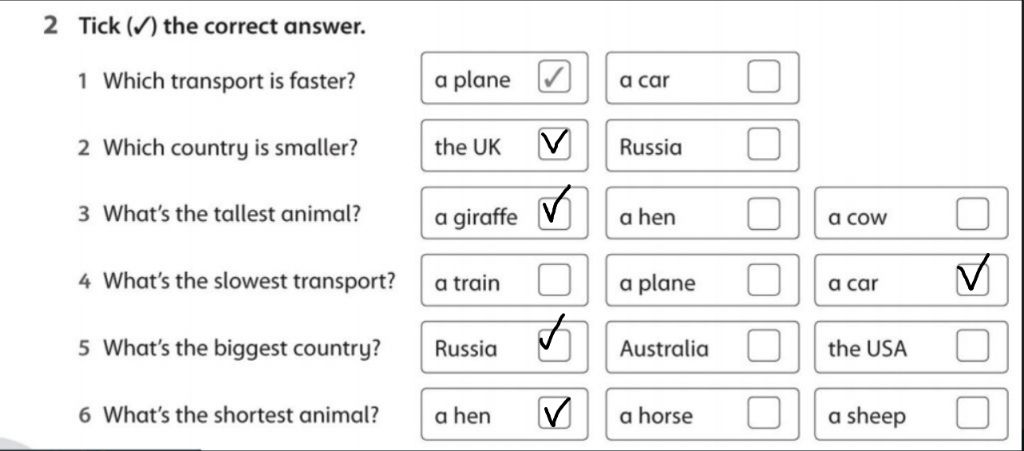Untick the 'a giraffe' checkbox

[x=554, y=213]
